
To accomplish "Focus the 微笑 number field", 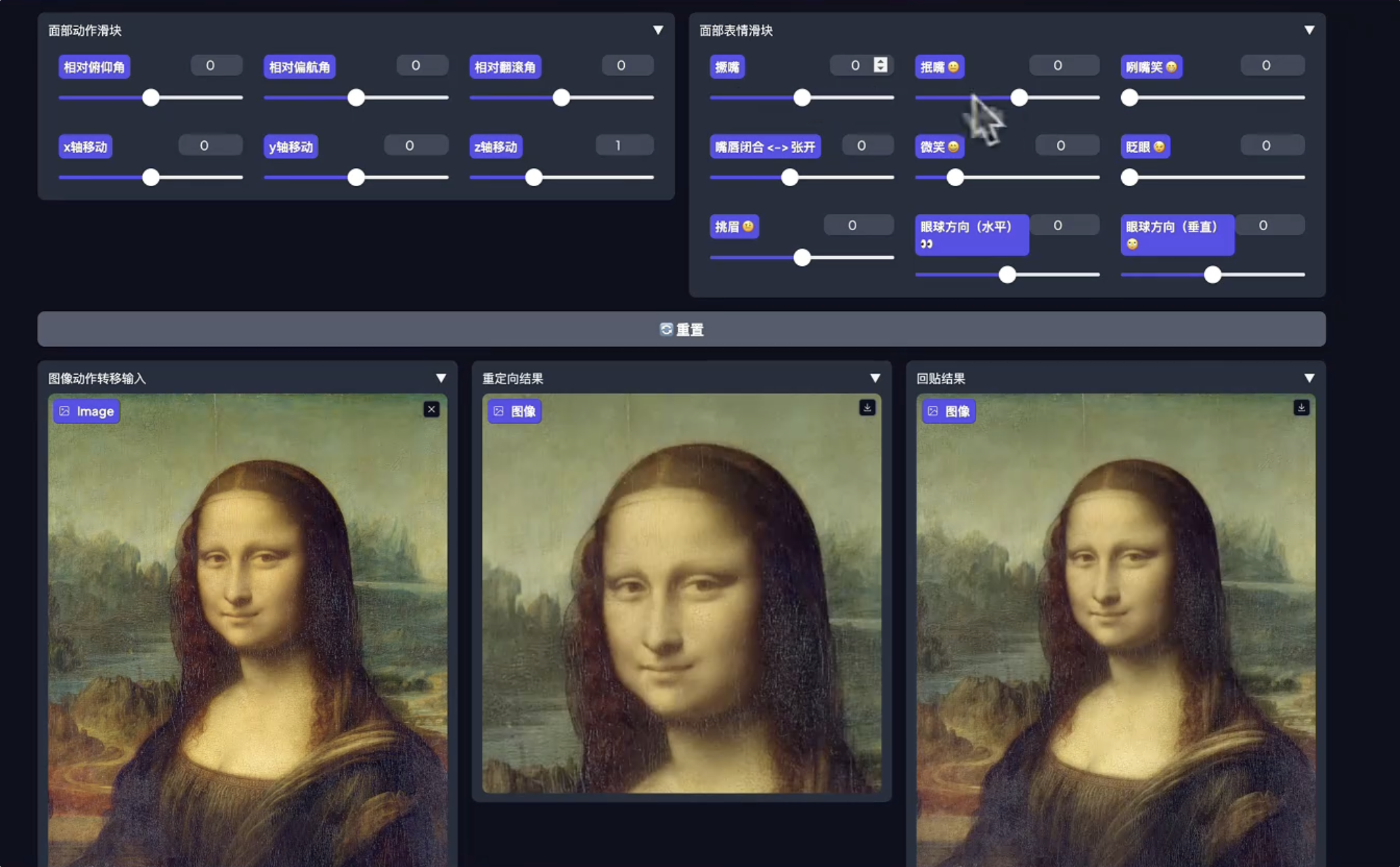I will point(1068,146).
